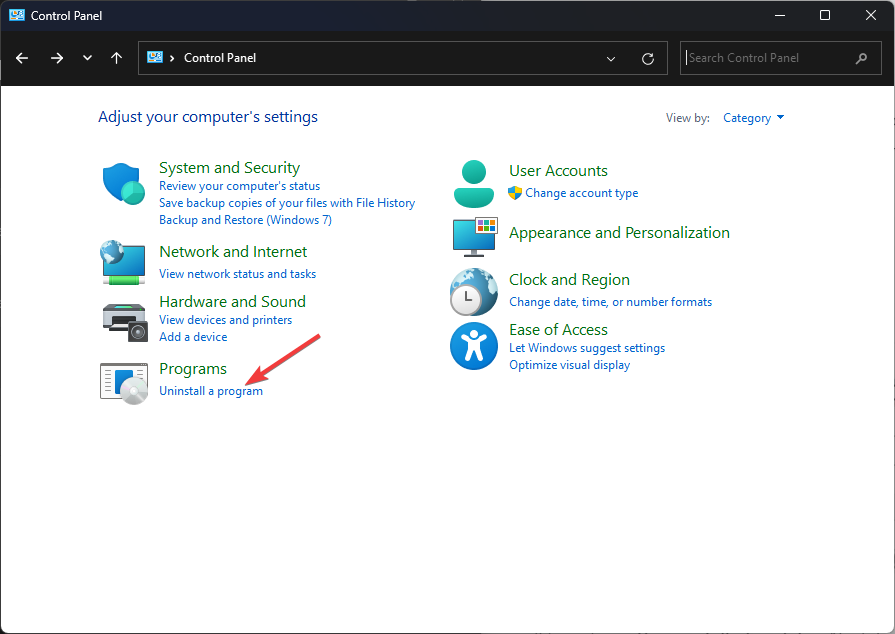
Task: Open Clock and Region heading
Action: (569, 280)
